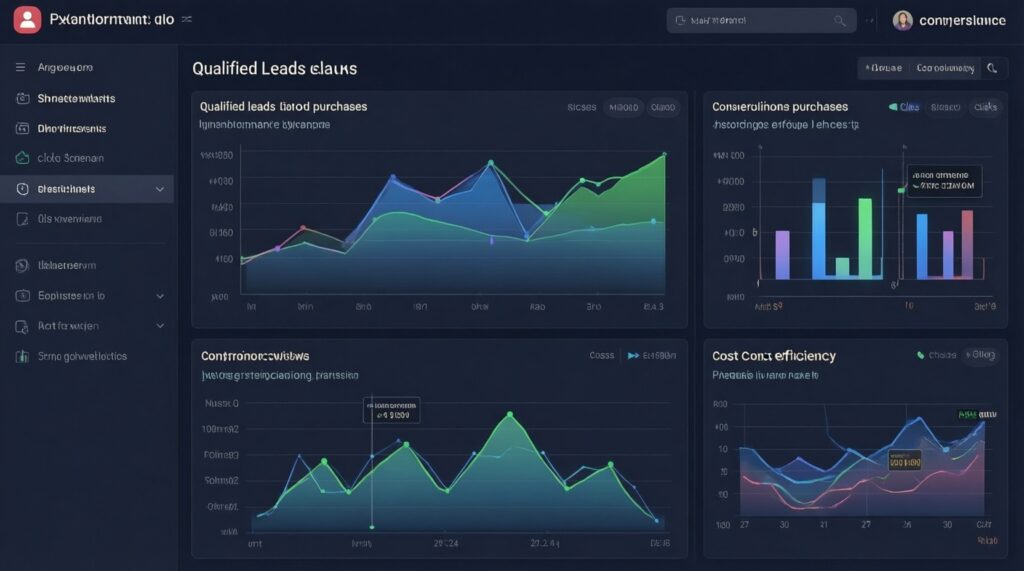Click the Aort sidebar item icon
Screen dimensions: 1024x571
[x=22, y=326]
